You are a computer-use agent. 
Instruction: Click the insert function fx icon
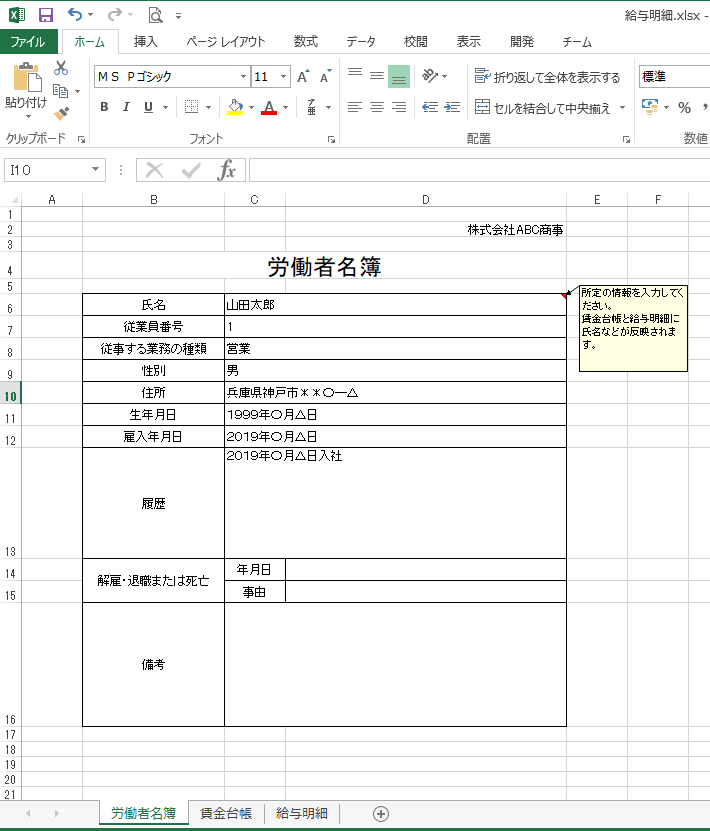(x=227, y=170)
